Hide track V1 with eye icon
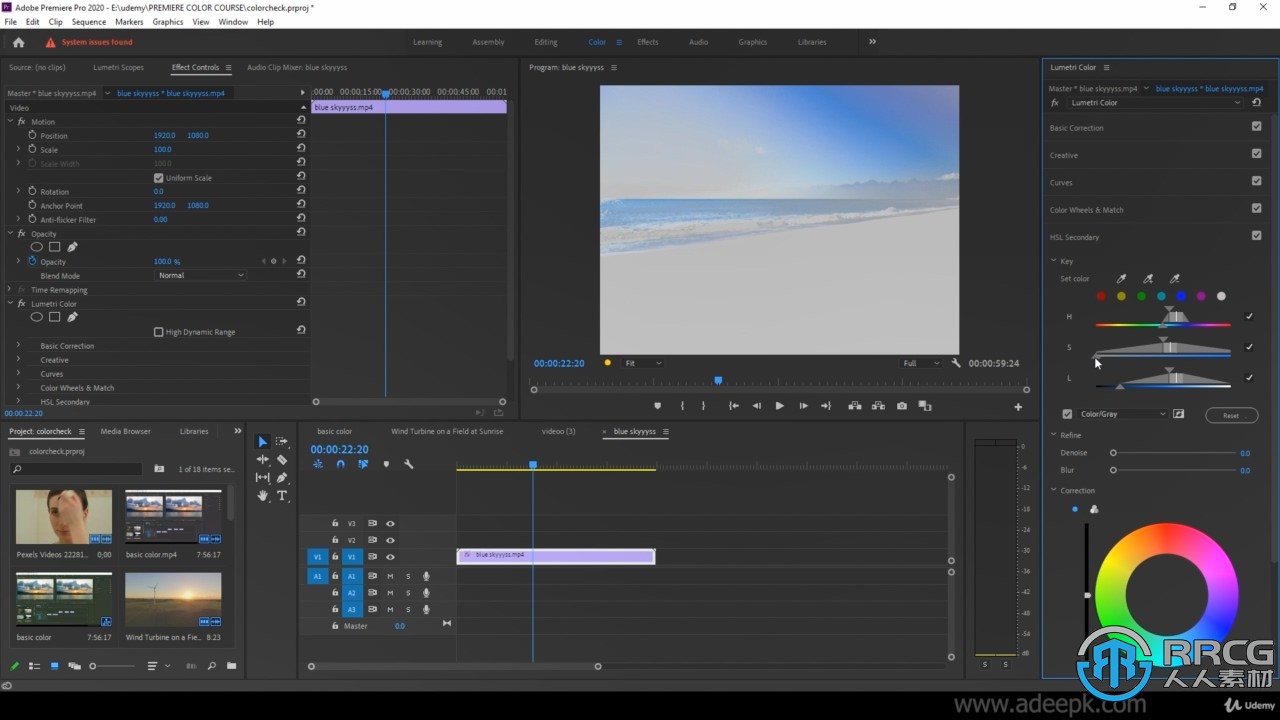 (x=390, y=557)
